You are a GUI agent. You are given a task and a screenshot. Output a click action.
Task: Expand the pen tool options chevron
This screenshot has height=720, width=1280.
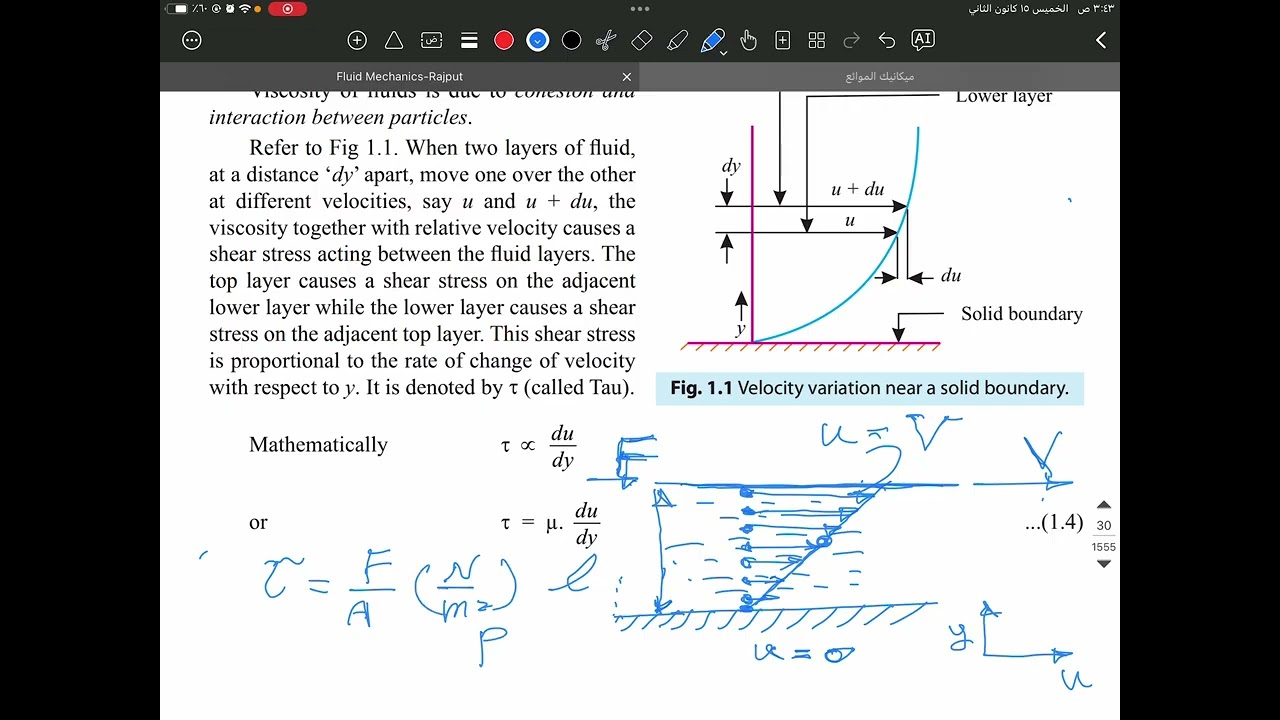723,53
